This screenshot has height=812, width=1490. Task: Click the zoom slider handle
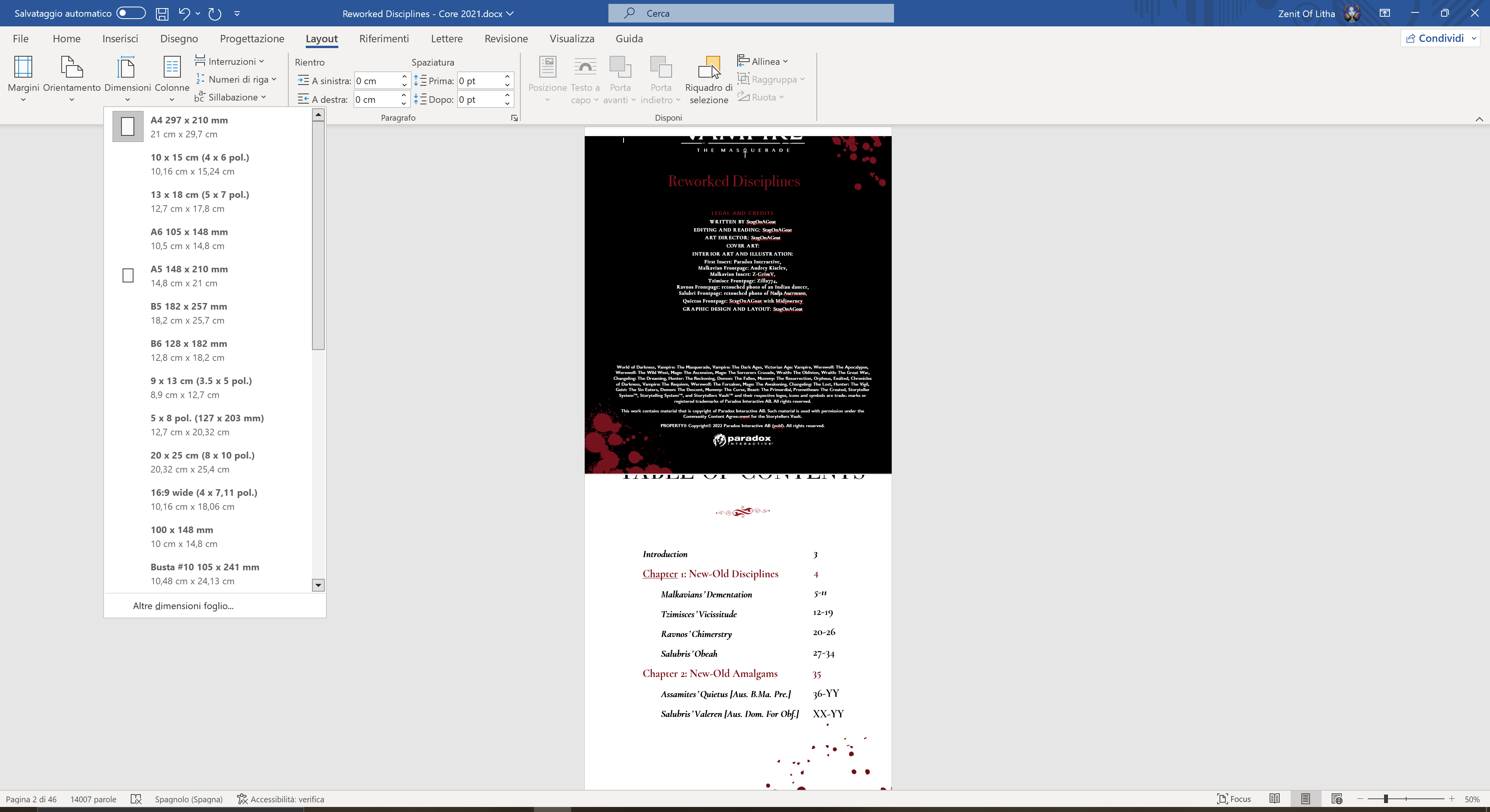pos(1386,799)
